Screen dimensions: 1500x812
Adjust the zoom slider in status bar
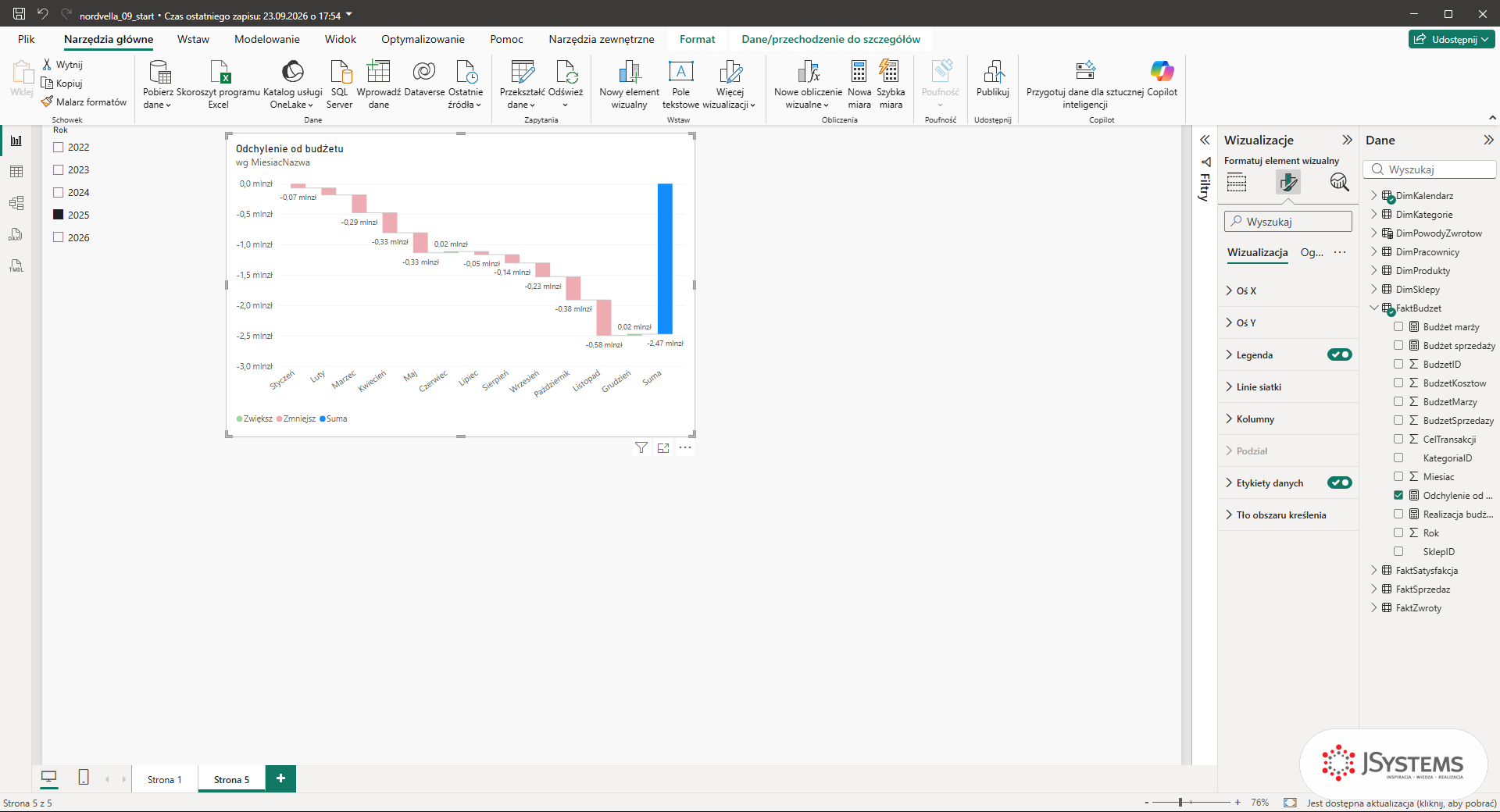pos(1180,803)
